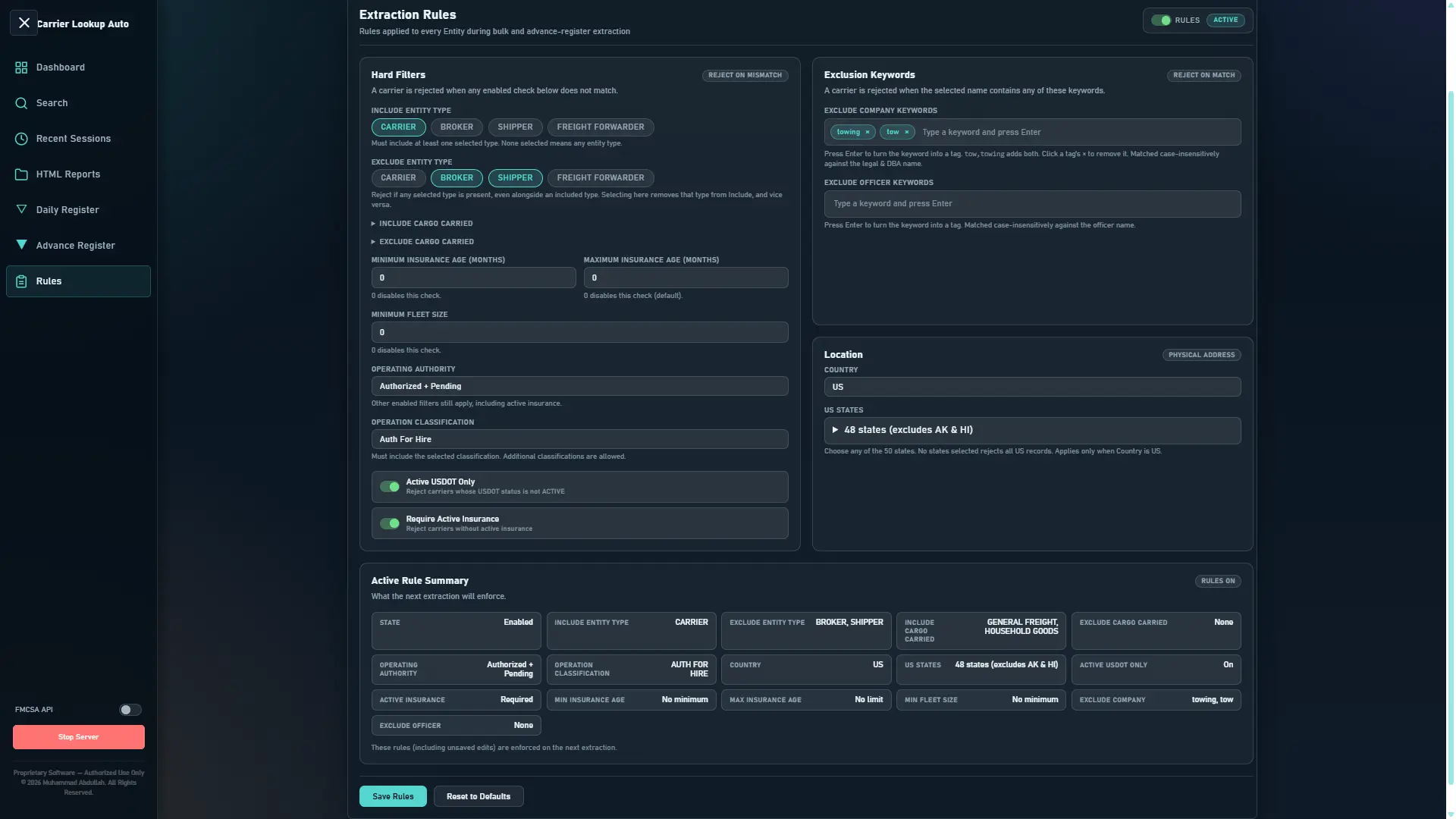Open the Dashboard page

[78, 67]
